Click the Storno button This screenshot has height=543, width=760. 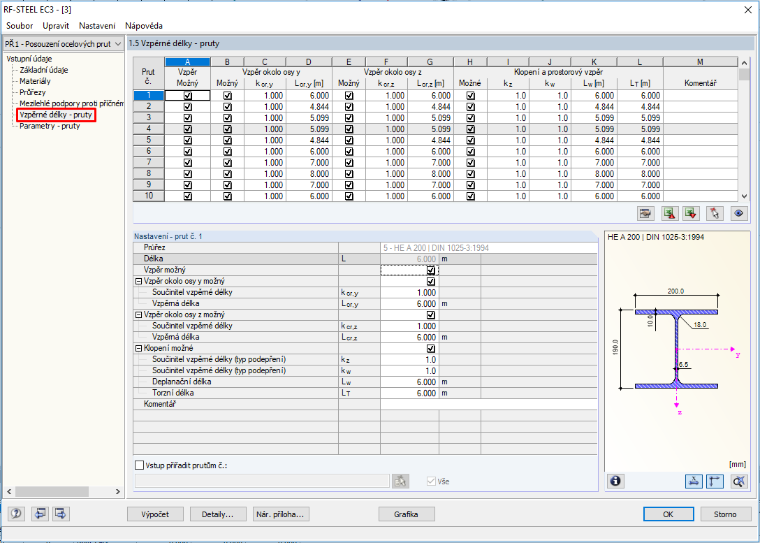tap(725, 514)
